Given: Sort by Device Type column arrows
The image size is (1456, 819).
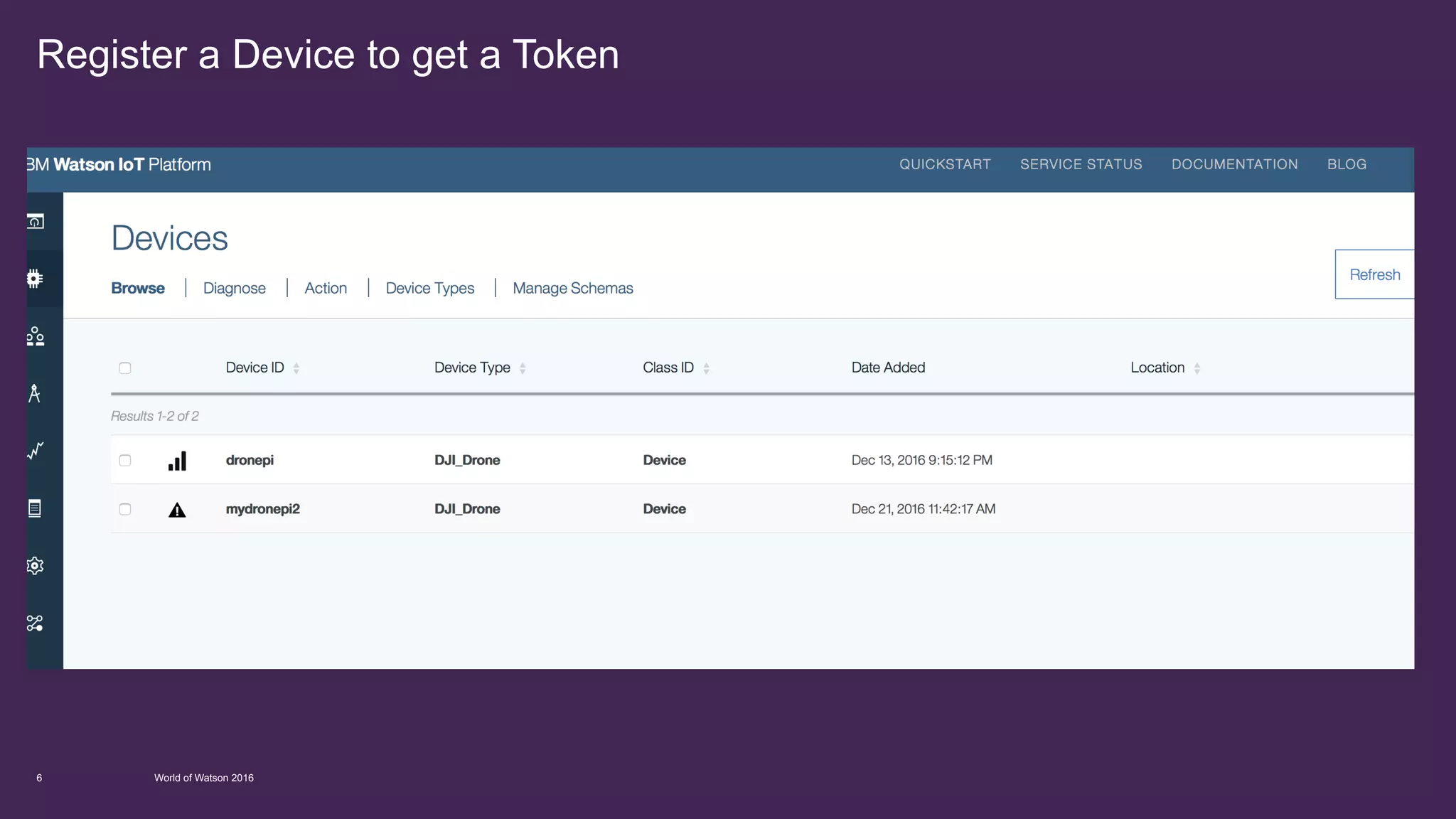Looking at the screenshot, I should pyautogui.click(x=523, y=368).
